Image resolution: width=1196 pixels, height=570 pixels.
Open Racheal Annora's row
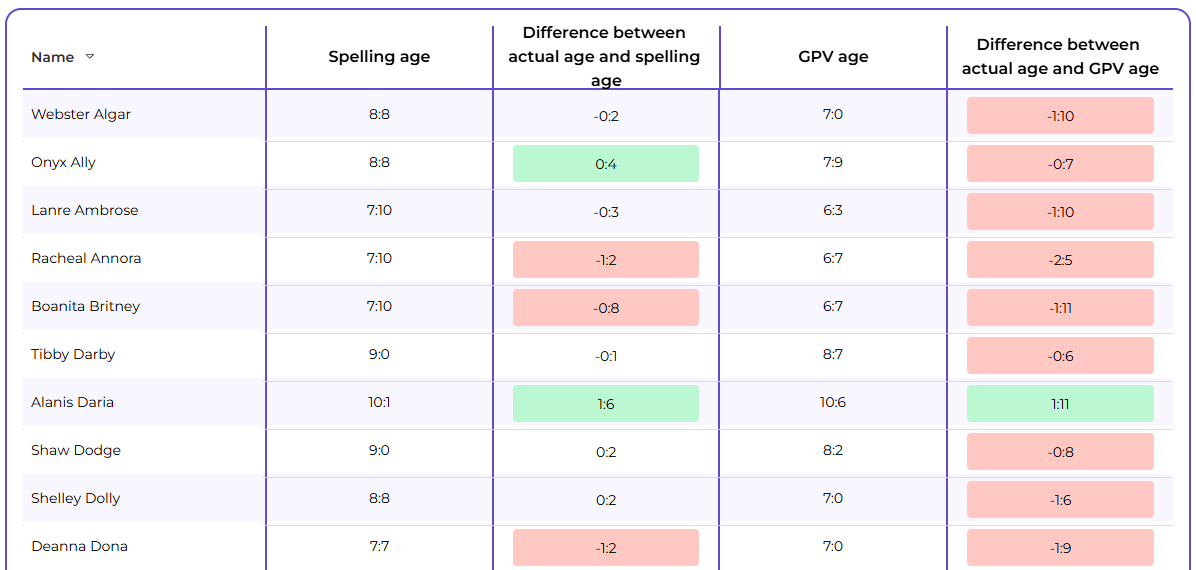[86, 259]
